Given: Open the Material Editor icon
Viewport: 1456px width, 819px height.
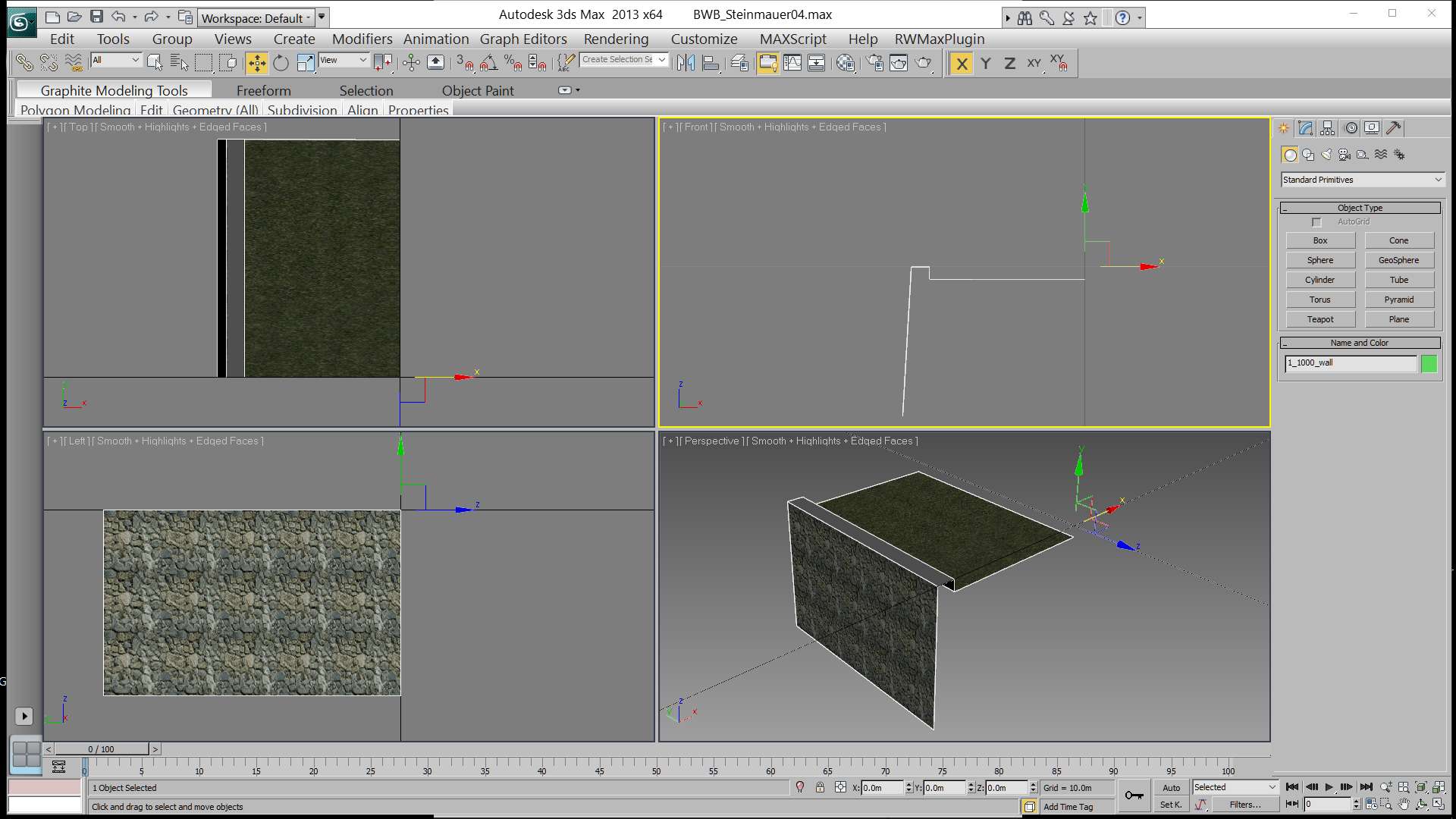Looking at the screenshot, I should click(x=845, y=63).
